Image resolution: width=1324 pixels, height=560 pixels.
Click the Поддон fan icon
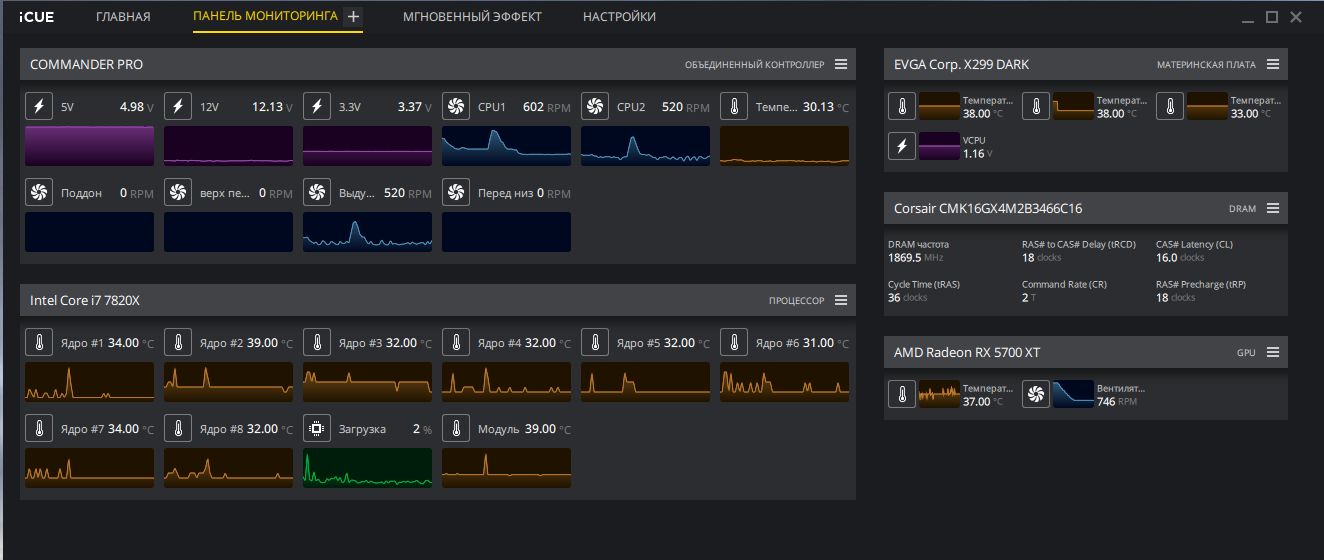39,192
